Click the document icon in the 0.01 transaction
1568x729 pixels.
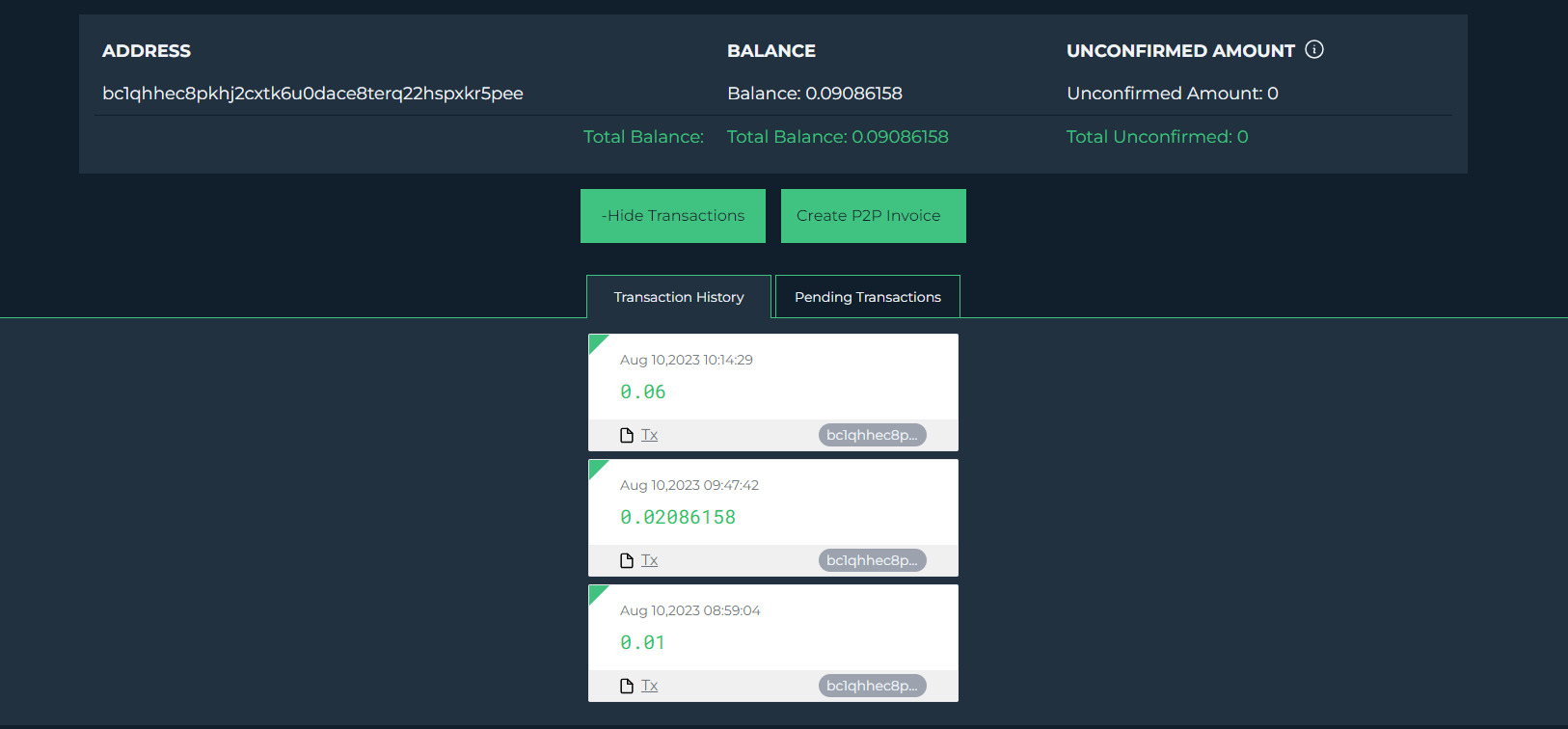pos(627,686)
